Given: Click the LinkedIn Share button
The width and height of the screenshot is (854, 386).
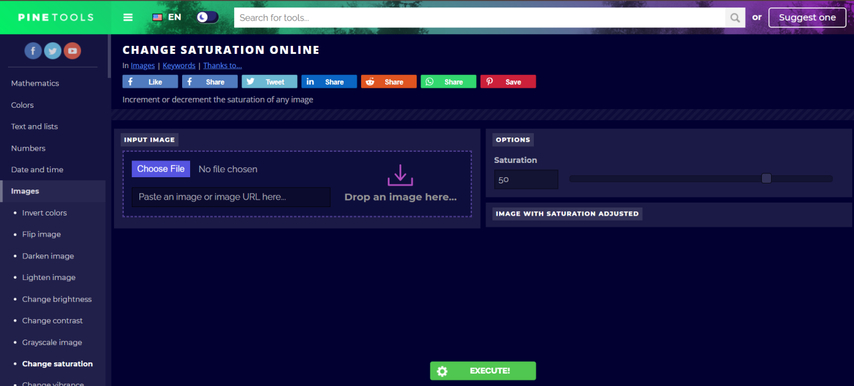Looking at the screenshot, I should 329,82.
